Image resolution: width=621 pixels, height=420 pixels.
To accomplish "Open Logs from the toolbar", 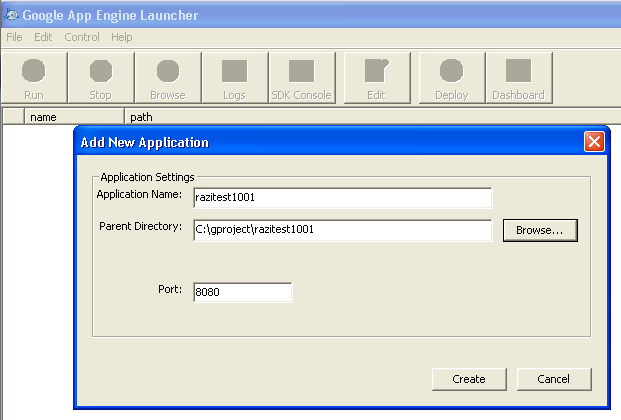I will coord(234,78).
